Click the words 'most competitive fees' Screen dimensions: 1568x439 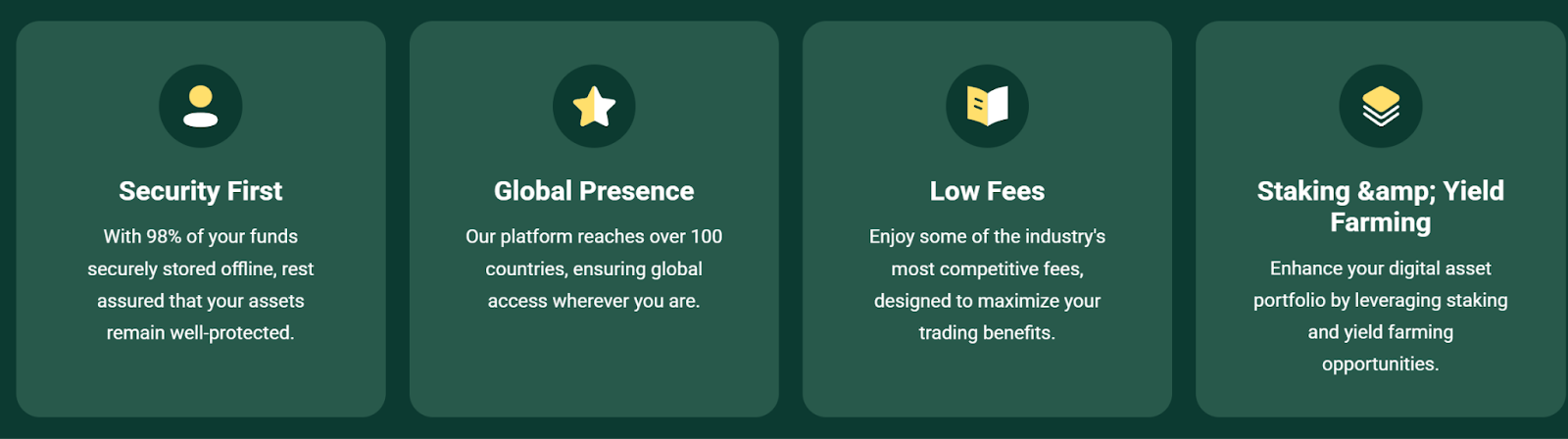987,268
